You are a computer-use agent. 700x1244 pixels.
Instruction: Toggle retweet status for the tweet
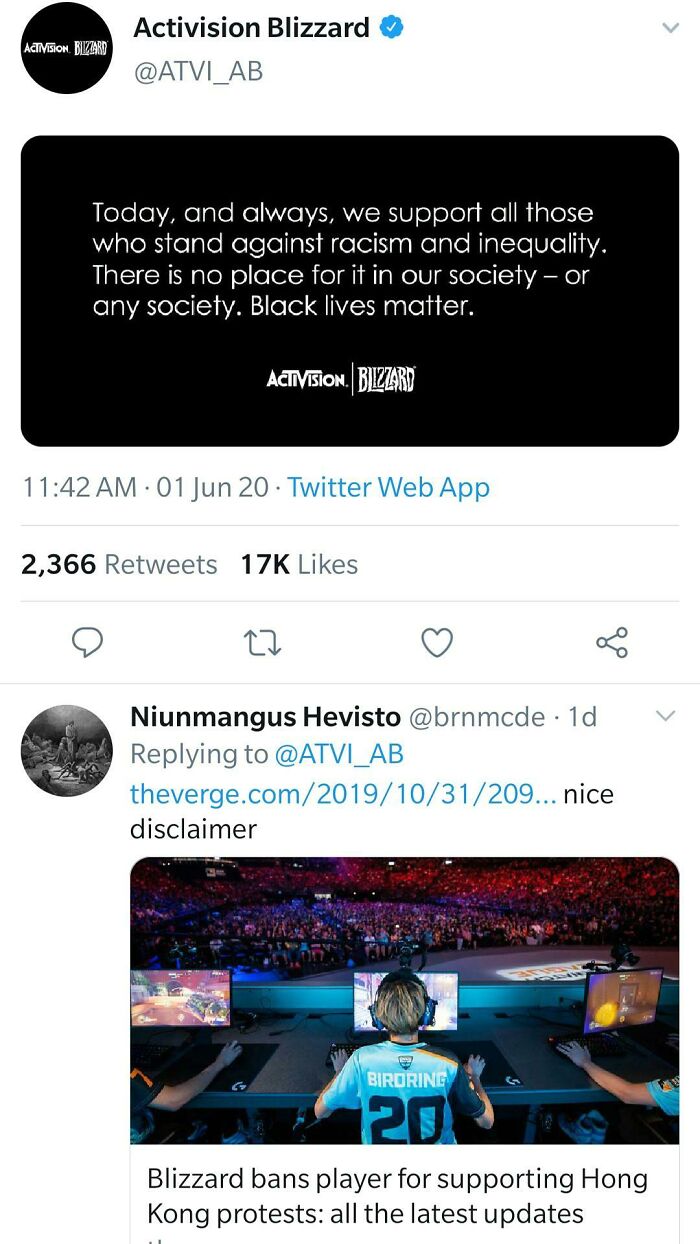pos(262,643)
